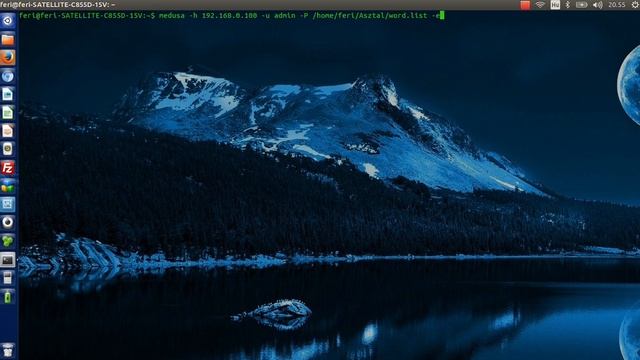This screenshot has height=360, width=640.
Task: Open the Hu keyboard layout indicator
Action: click(x=555, y=5)
